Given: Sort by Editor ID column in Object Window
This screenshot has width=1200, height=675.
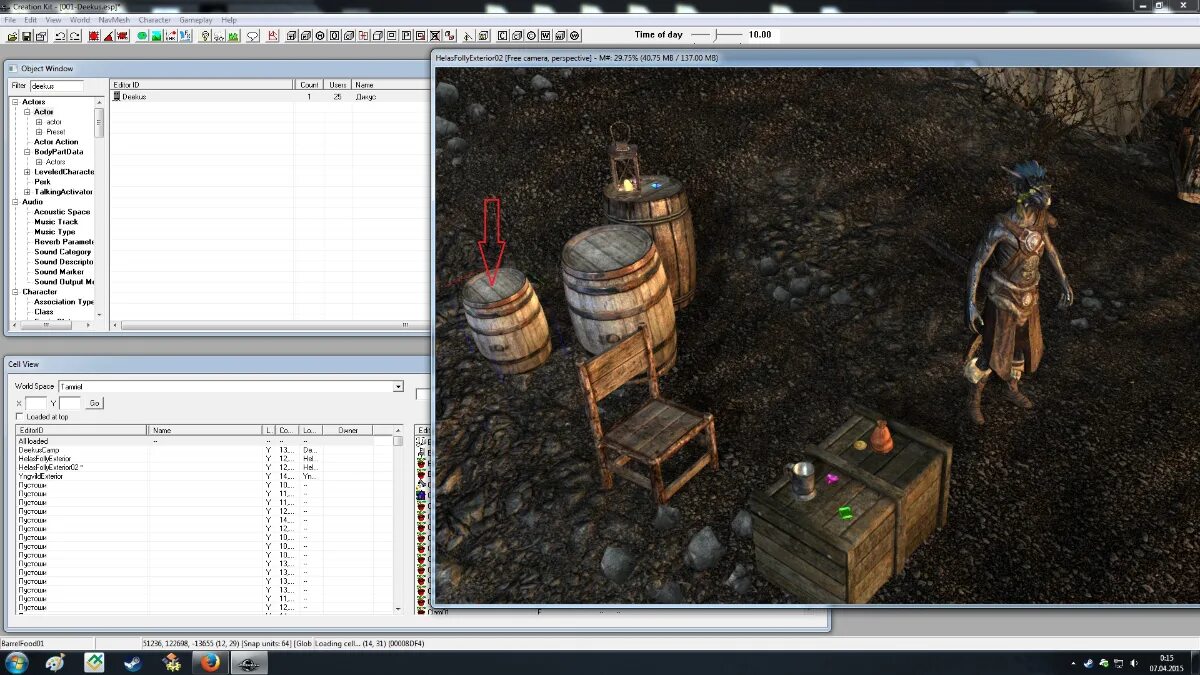Looking at the screenshot, I should coord(202,85).
